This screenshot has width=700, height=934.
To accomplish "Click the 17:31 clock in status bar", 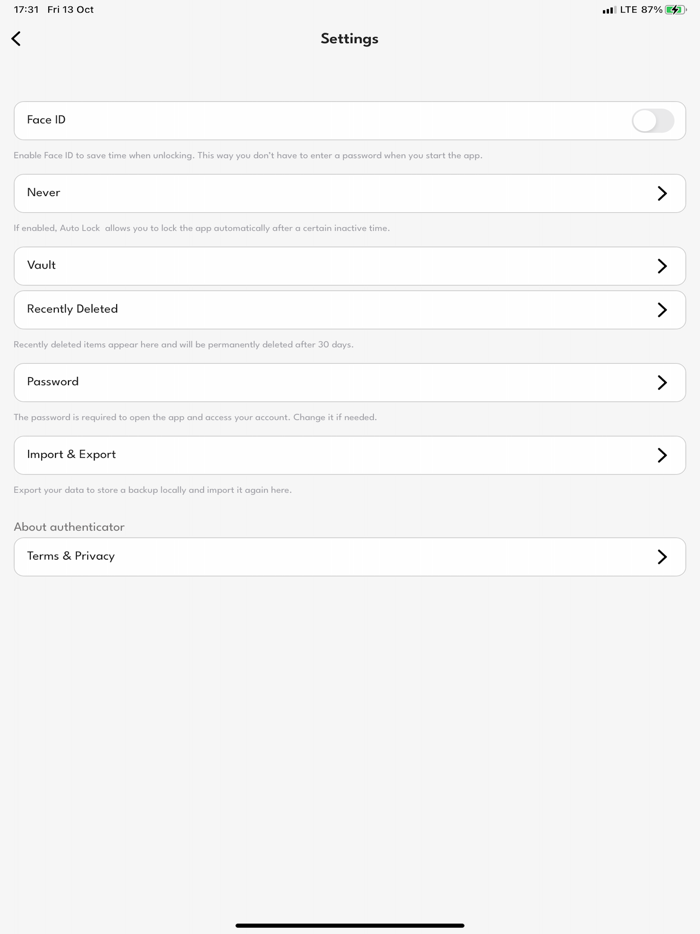I will pyautogui.click(x=24, y=10).
